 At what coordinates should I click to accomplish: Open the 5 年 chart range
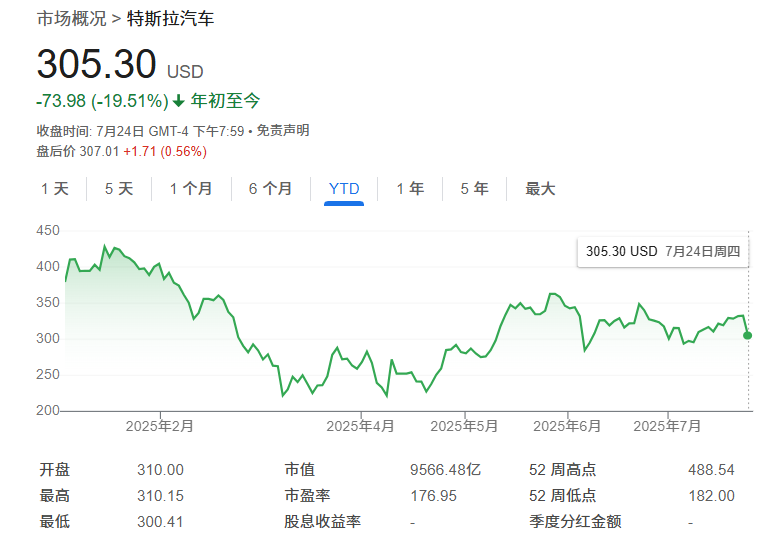pos(474,189)
